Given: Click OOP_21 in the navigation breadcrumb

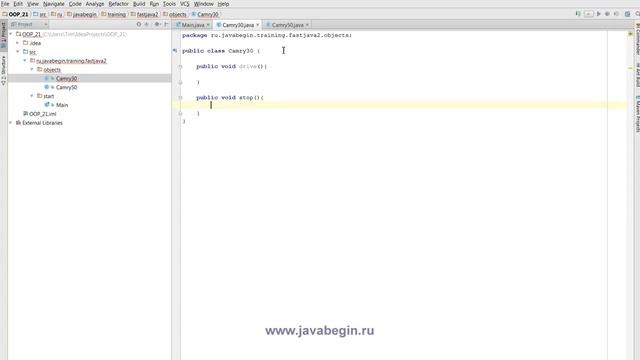Looking at the screenshot, I should (16, 14).
